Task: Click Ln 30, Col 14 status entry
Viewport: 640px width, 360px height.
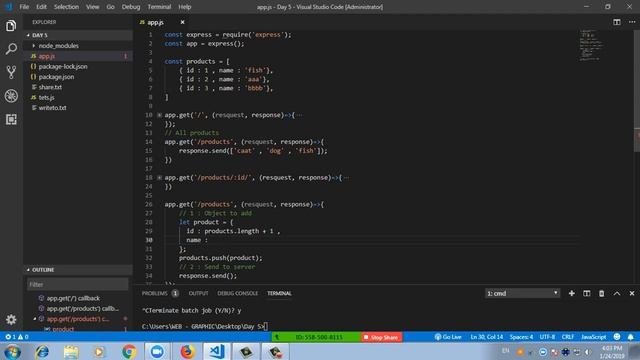Action: [487, 337]
